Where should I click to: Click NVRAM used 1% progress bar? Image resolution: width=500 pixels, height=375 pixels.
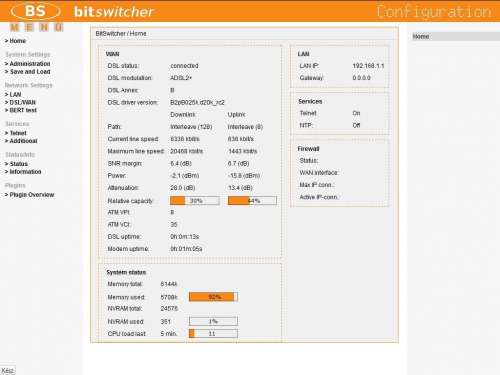pos(213,321)
